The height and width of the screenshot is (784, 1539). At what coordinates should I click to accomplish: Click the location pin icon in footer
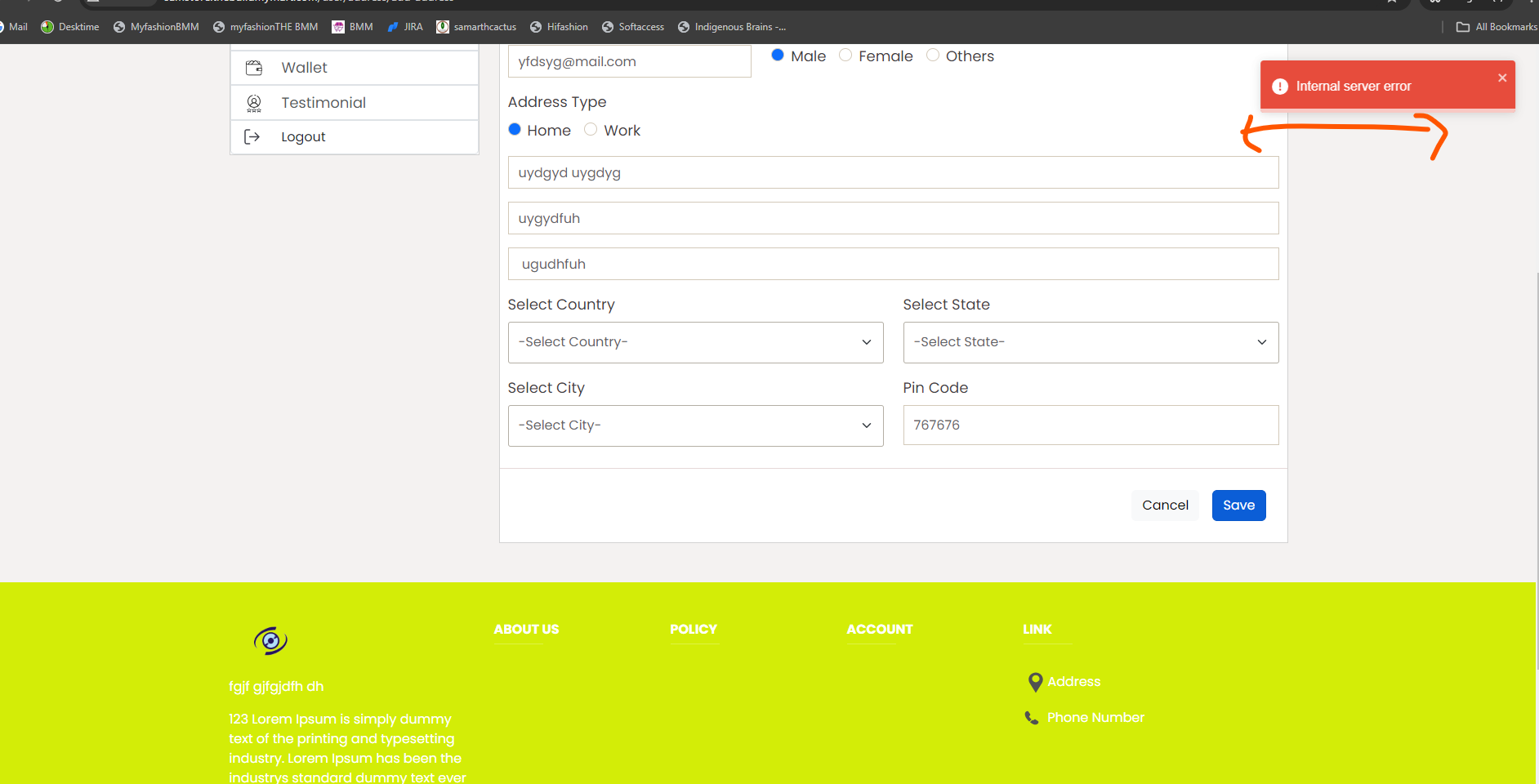tap(1035, 682)
